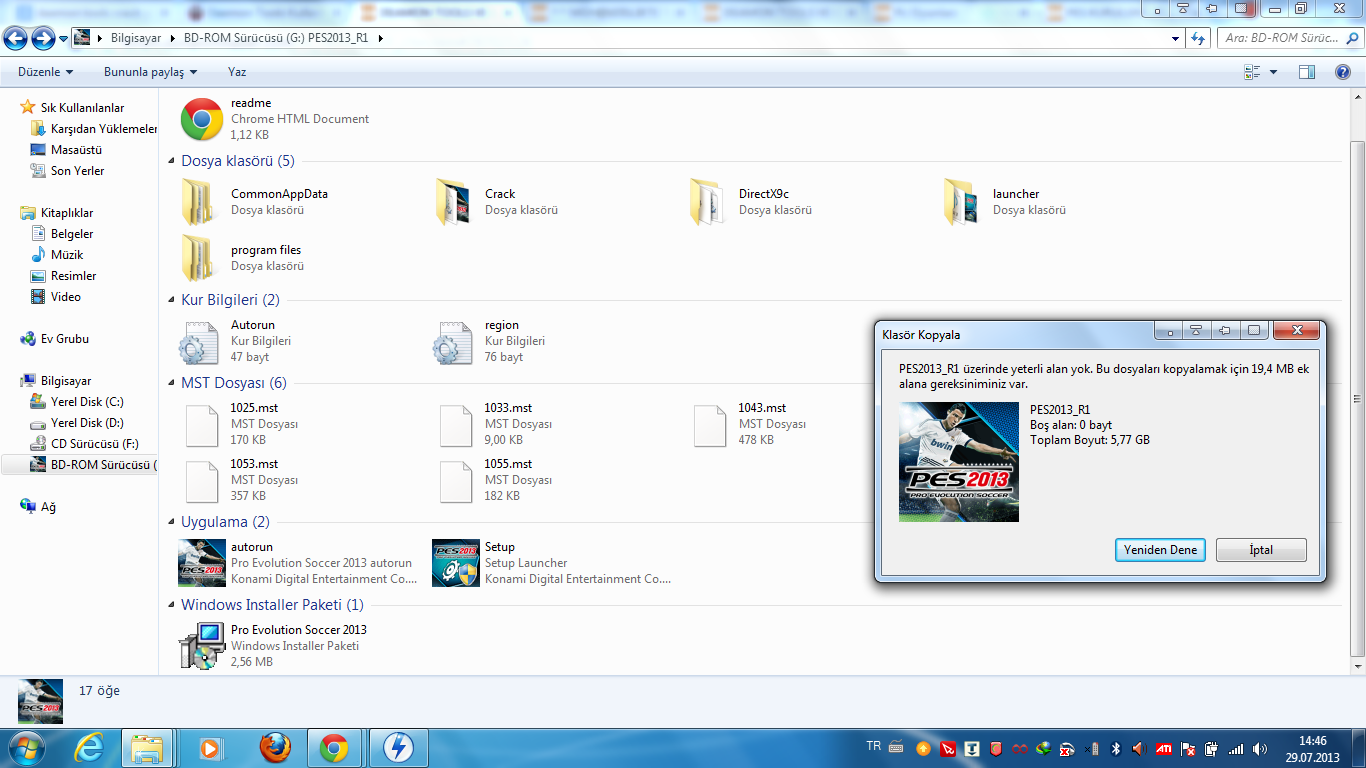Click Yeniden Dene in the copy dialog
1366x768 pixels.
[x=1160, y=550]
